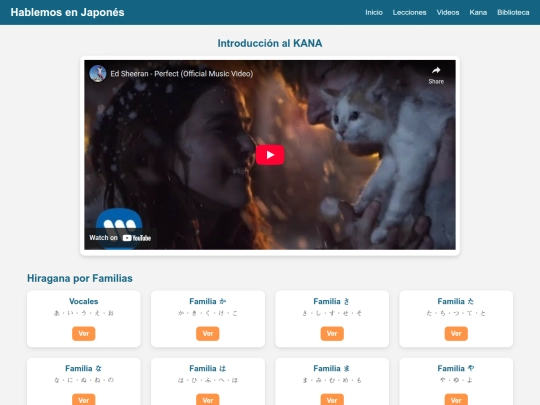Click the か・き・く・け・こ characters row
This screenshot has height=405, width=540.
[208, 313]
